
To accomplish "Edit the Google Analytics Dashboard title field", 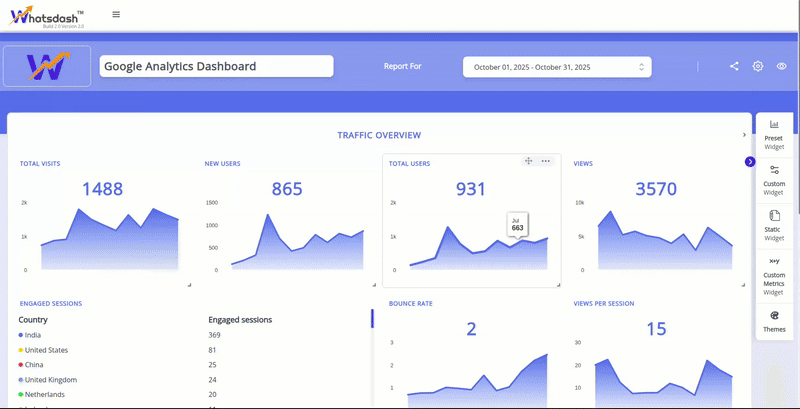I will click(217, 66).
